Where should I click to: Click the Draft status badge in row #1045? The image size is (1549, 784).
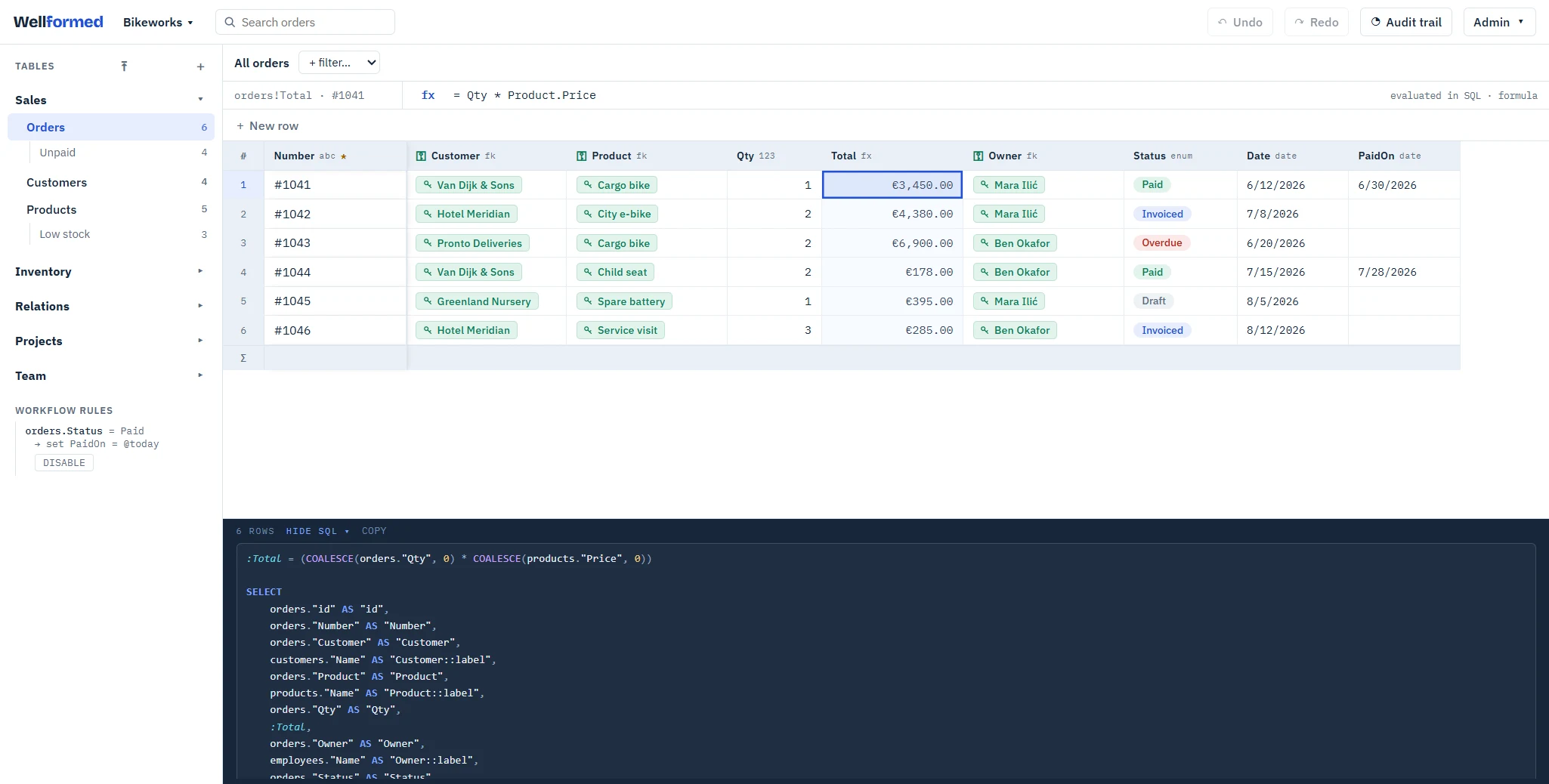point(1153,301)
